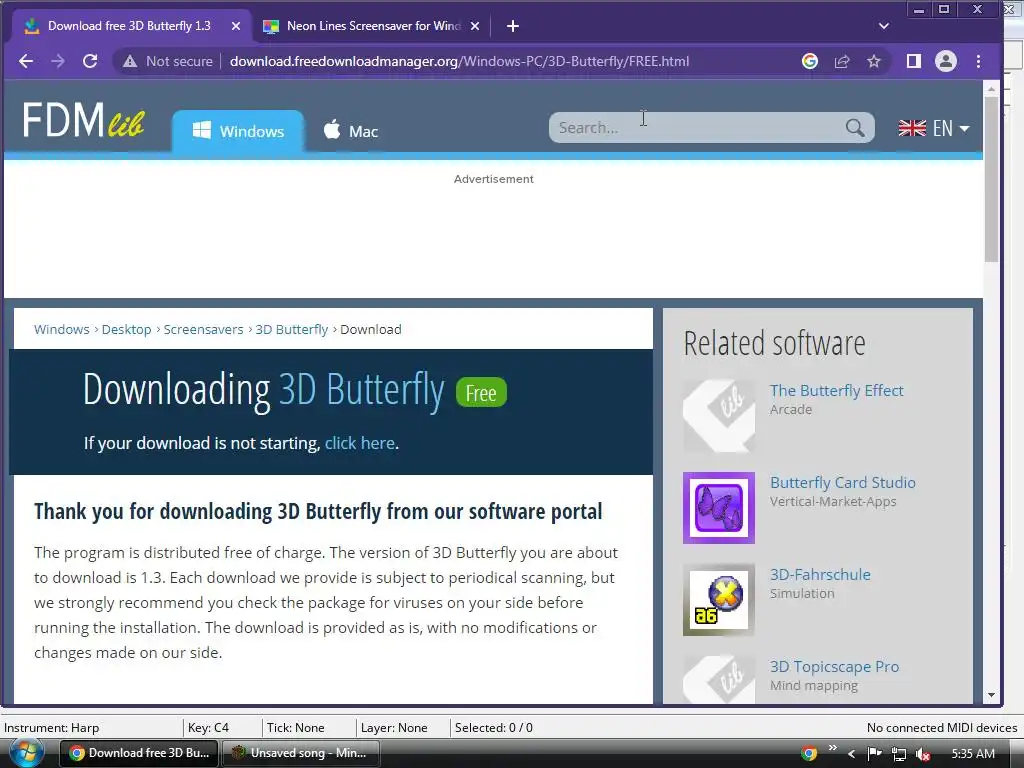The width and height of the screenshot is (1024, 768).
Task: Click the Selected: 0 / 0 status
Action: coord(494,728)
